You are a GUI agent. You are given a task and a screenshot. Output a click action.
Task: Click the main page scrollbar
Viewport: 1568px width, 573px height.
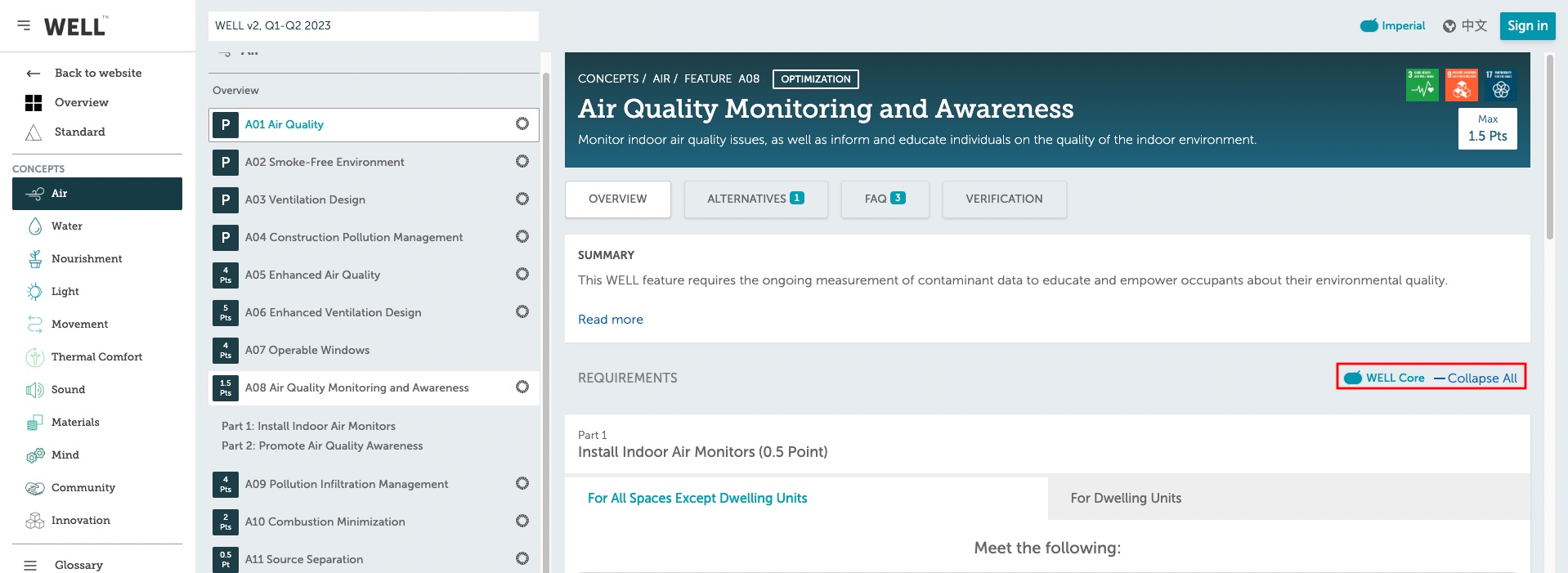(1549, 147)
